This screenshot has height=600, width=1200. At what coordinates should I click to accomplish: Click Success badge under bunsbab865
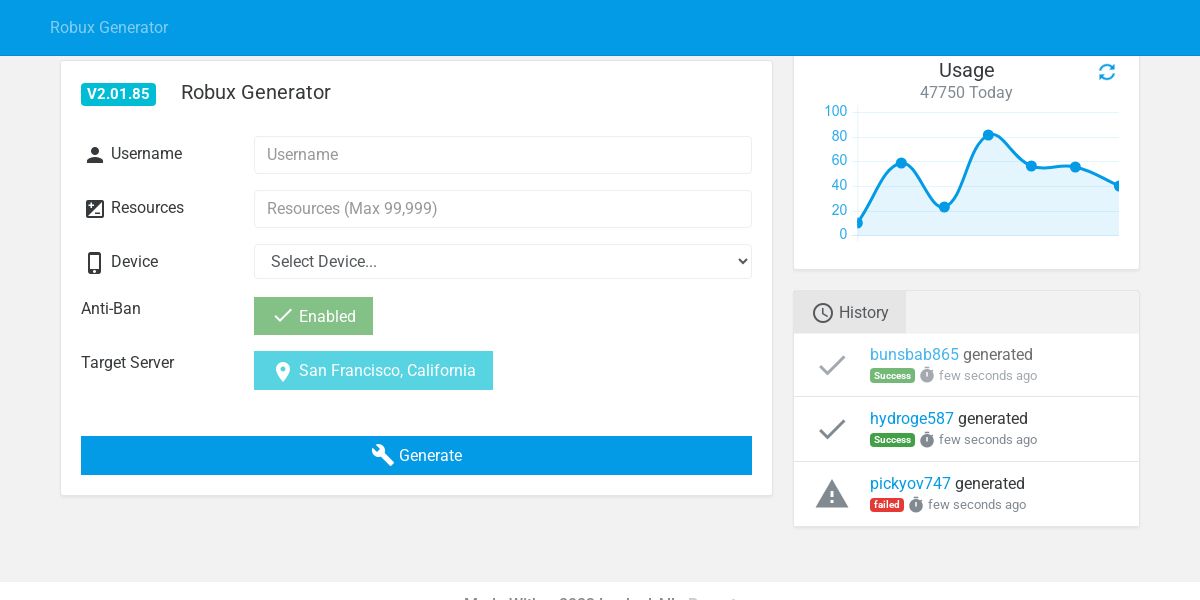pyautogui.click(x=892, y=376)
